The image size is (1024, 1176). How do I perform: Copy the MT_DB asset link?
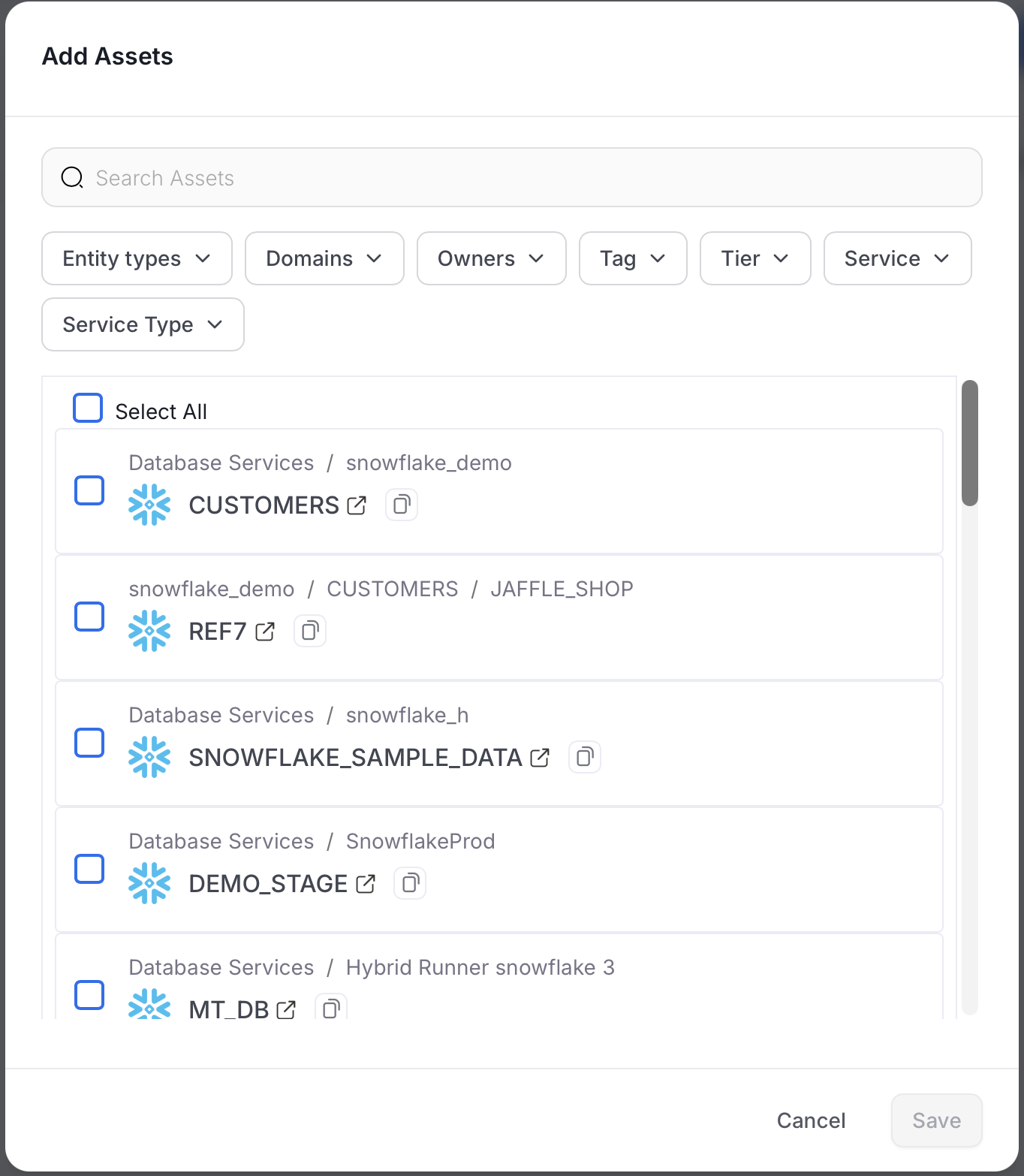coord(331,1008)
